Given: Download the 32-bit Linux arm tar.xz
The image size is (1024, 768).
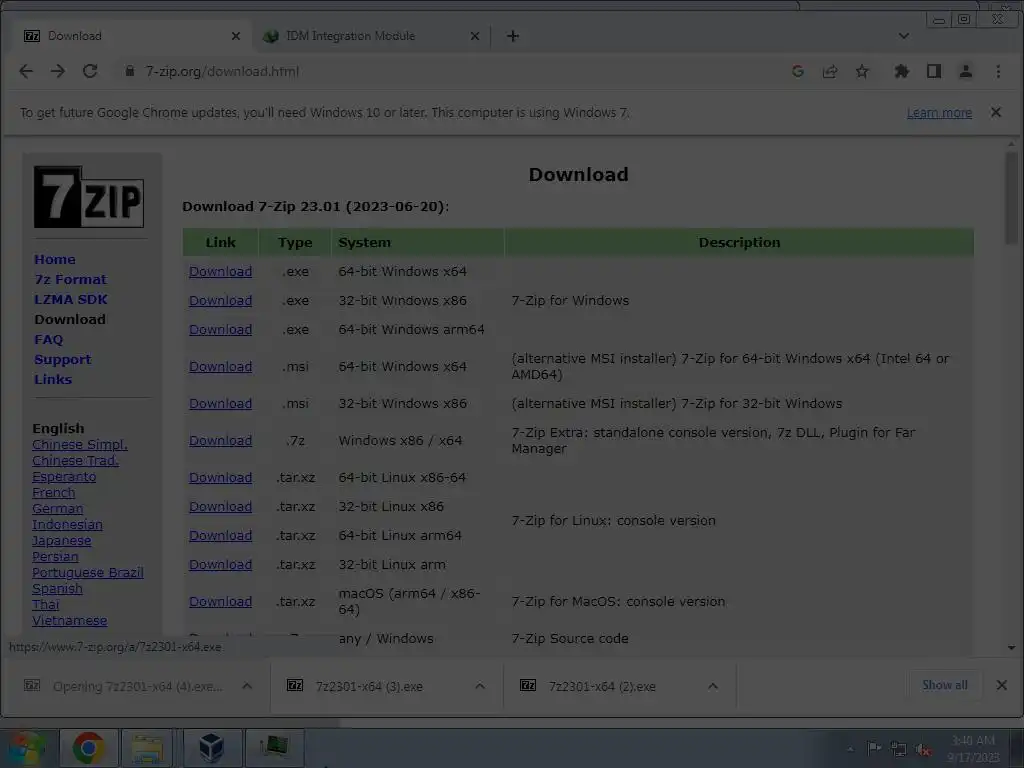Looking at the screenshot, I should click(x=221, y=565).
